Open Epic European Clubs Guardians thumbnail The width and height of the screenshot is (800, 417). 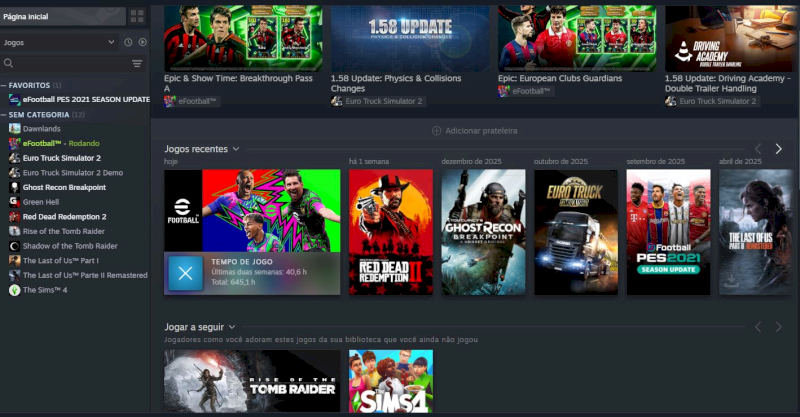pyautogui.click(x=577, y=38)
